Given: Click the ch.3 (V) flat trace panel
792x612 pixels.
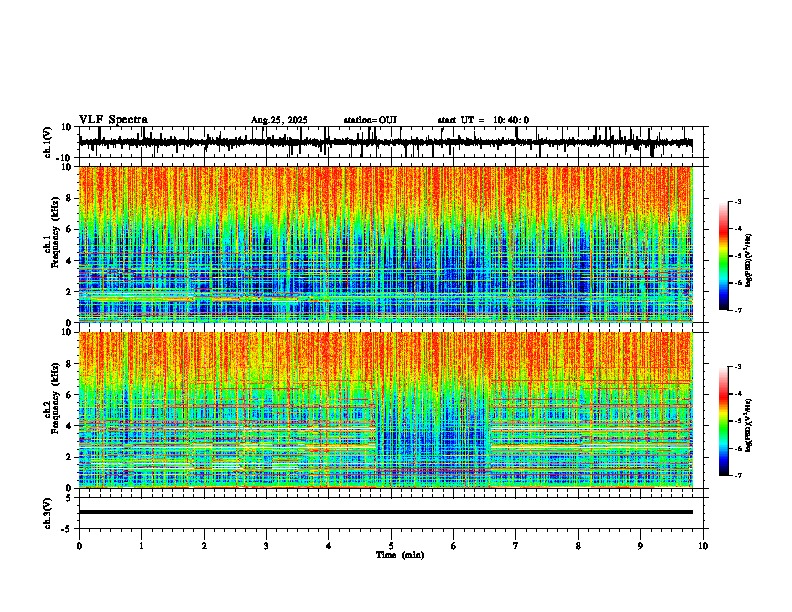Looking at the screenshot, I should tap(391, 513).
